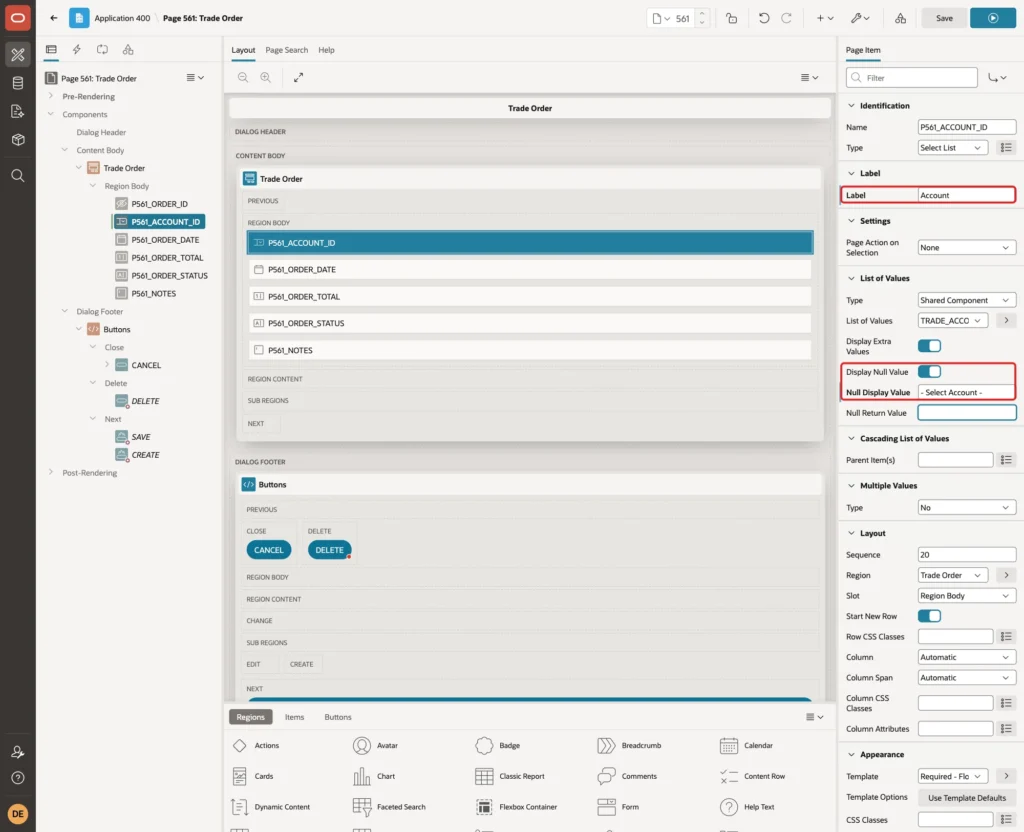This screenshot has height=832, width=1024.
Task: Click the Null Return Value field
Action: tap(967, 413)
